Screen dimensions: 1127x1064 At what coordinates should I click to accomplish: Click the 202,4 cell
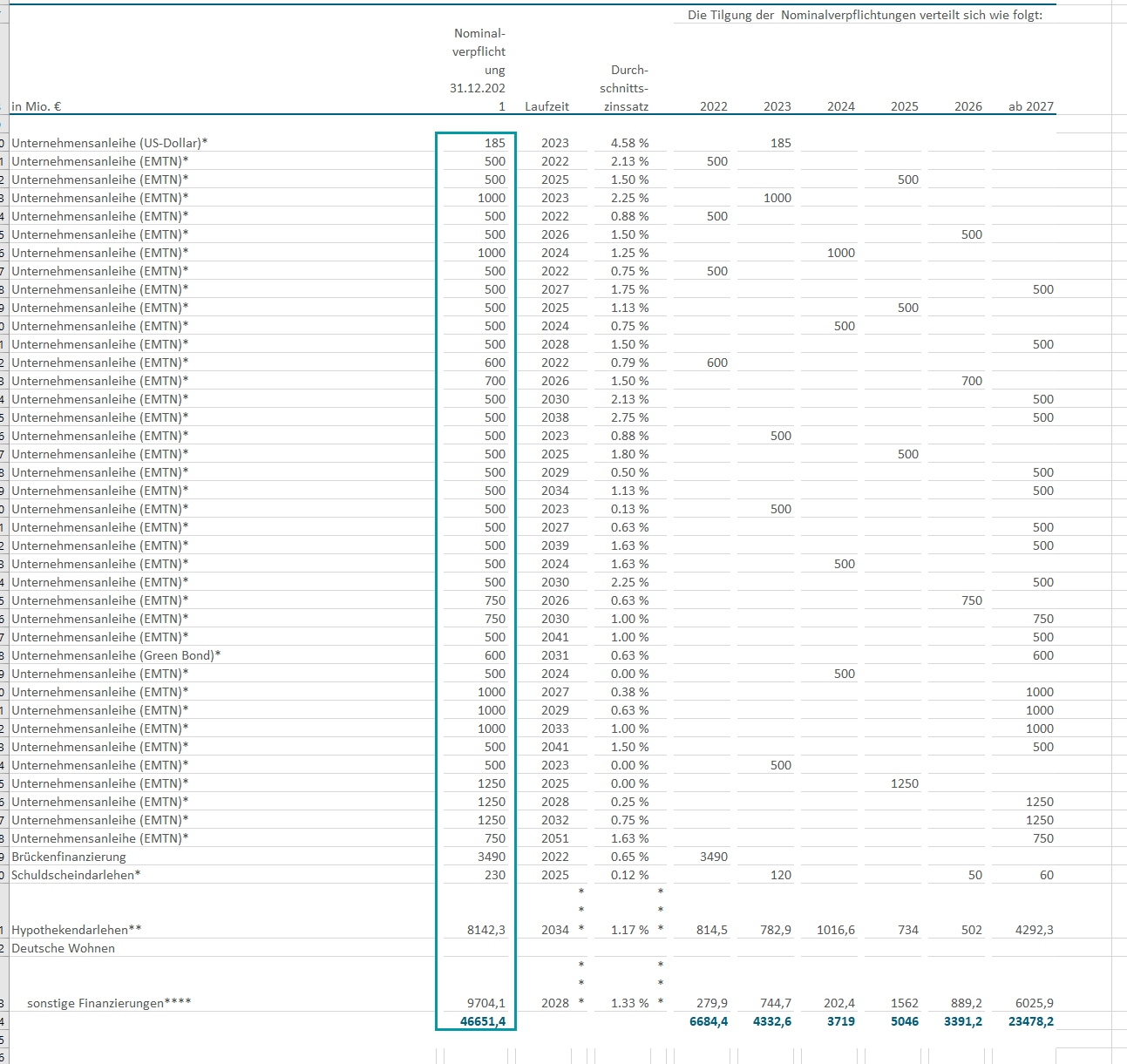[x=839, y=1003]
